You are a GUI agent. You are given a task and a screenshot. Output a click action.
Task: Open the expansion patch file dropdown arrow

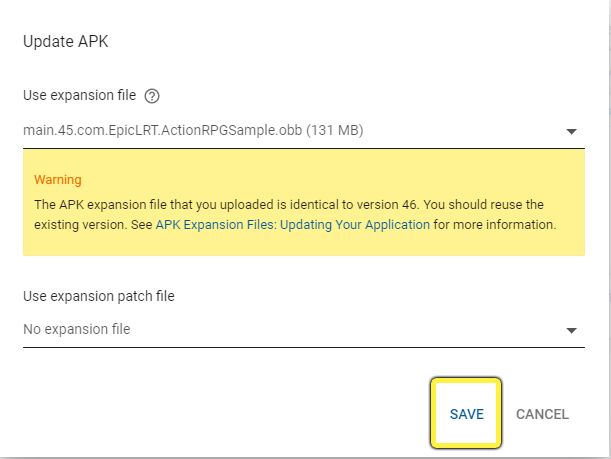click(x=571, y=330)
